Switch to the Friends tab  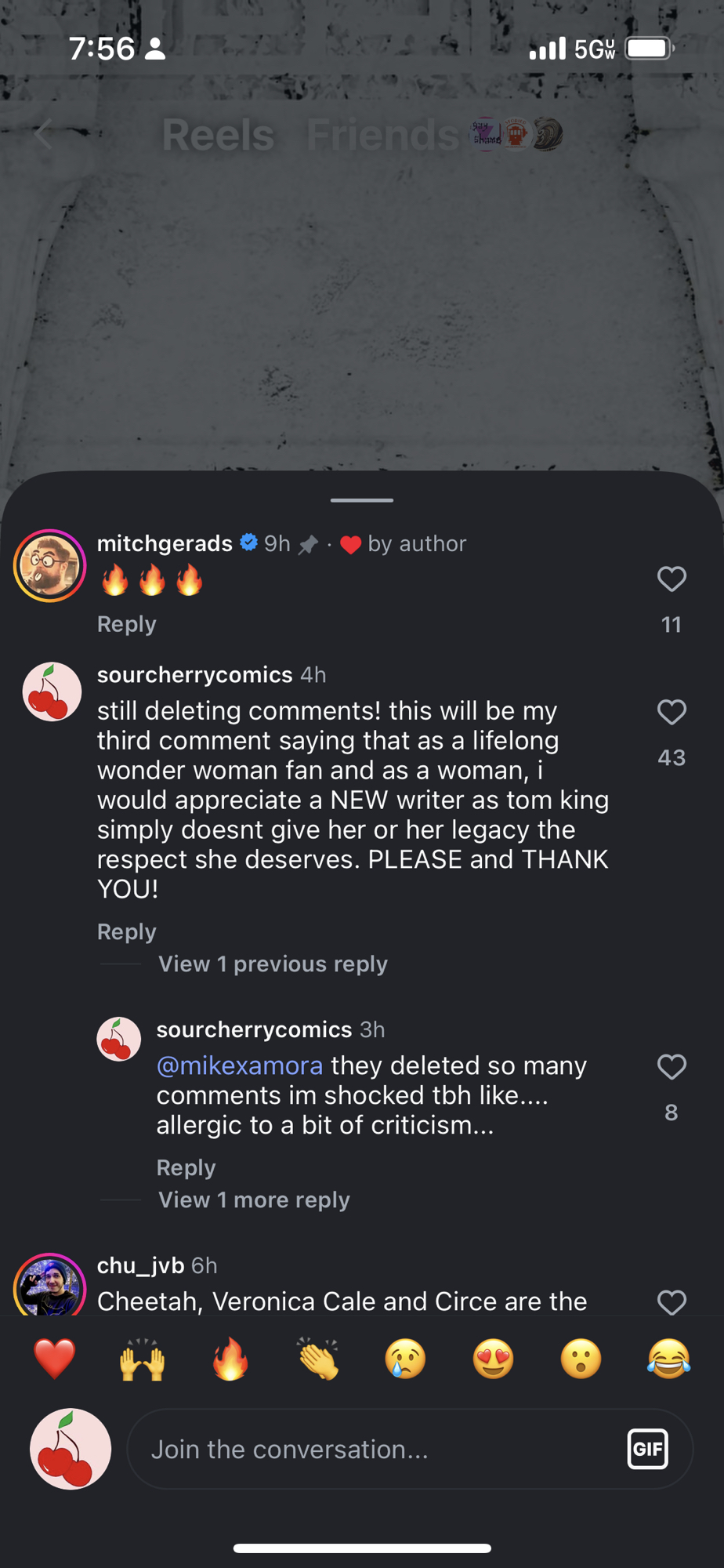pos(382,135)
